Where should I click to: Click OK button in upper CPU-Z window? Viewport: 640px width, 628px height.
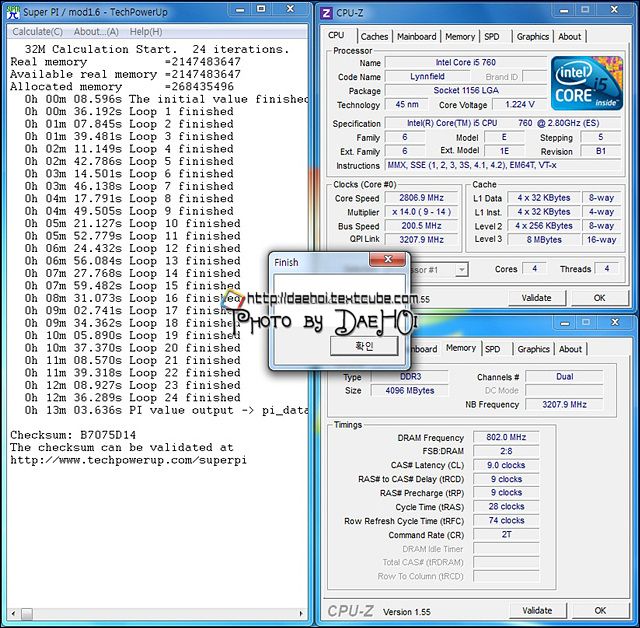600,298
